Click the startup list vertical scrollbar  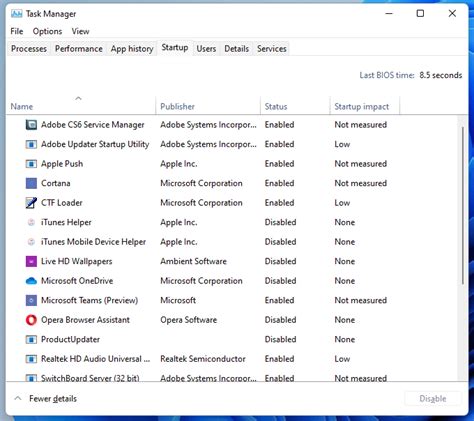click(463, 205)
